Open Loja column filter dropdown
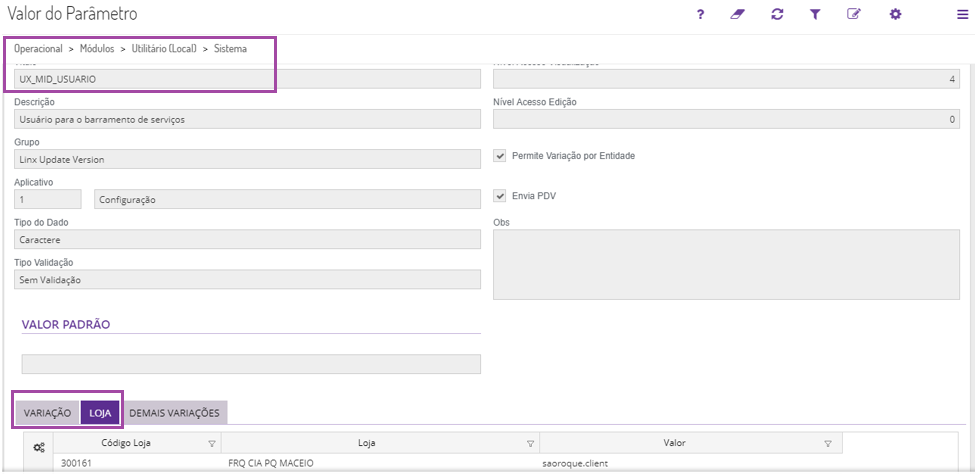This screenshot has width=976, height=475. point(529,443)
